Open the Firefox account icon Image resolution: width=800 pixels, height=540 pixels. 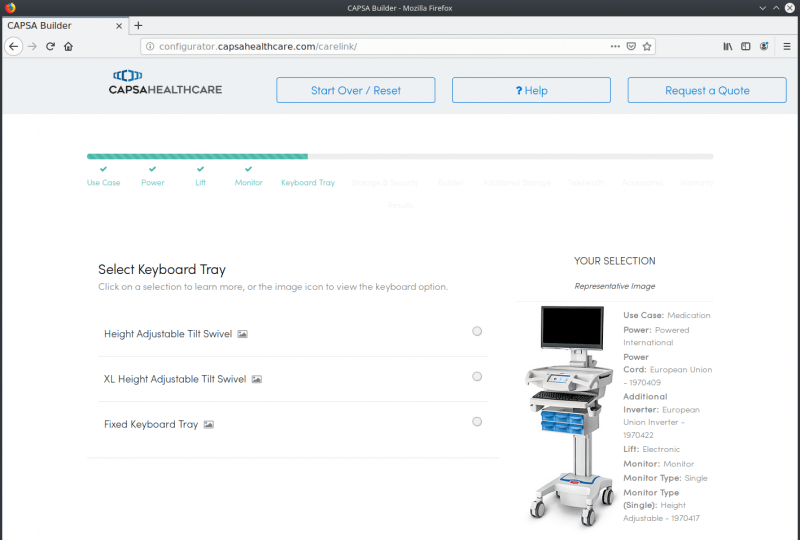point(764,46)
